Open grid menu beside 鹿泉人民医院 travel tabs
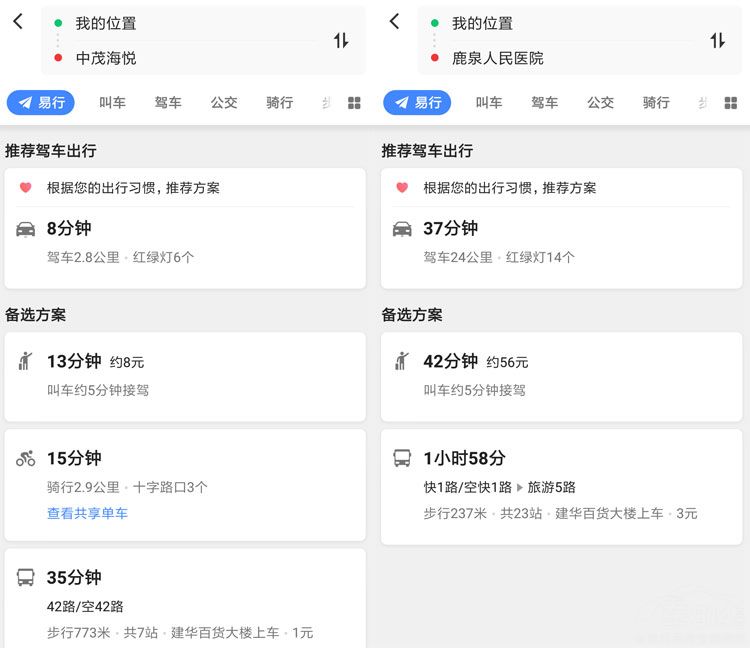Image resolution: width=750 pixels, height=650 pixels. (x=730, y=103)
